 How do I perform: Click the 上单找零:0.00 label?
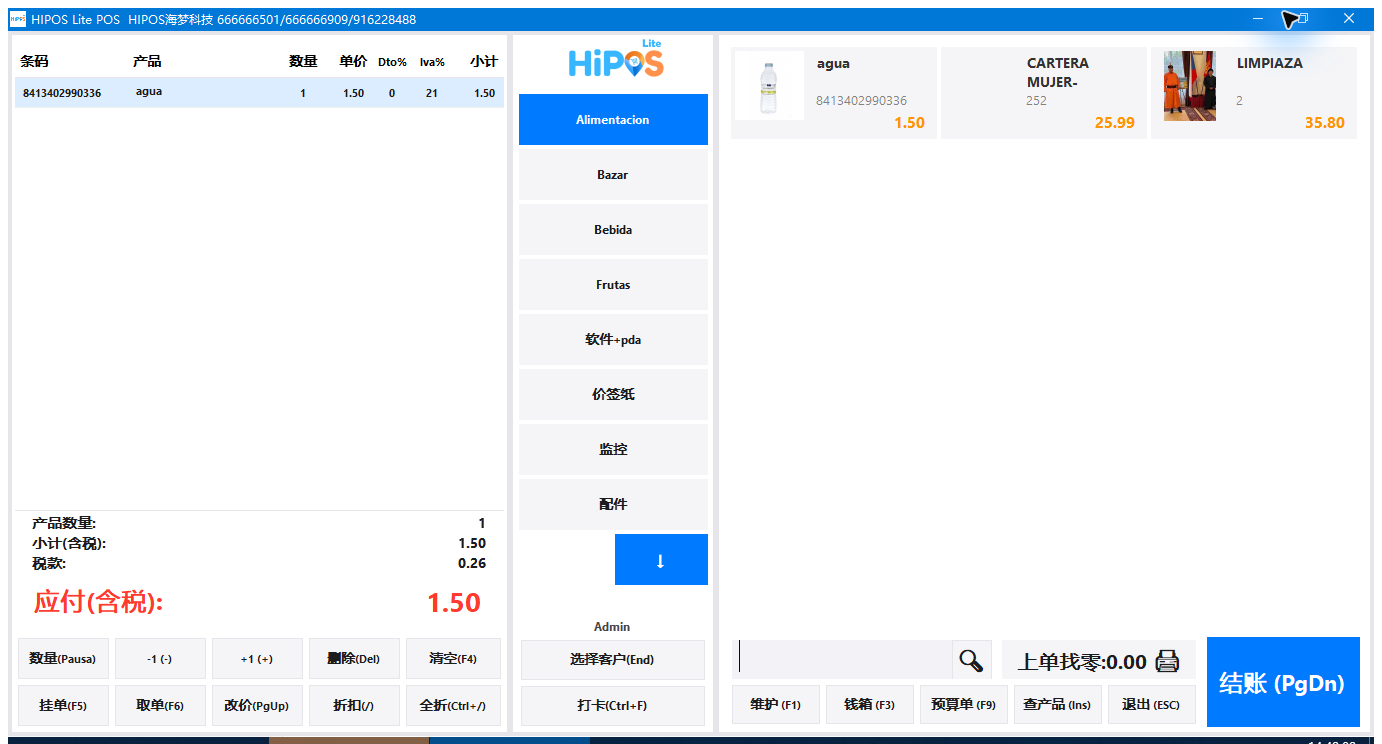tap(1082, 662)
